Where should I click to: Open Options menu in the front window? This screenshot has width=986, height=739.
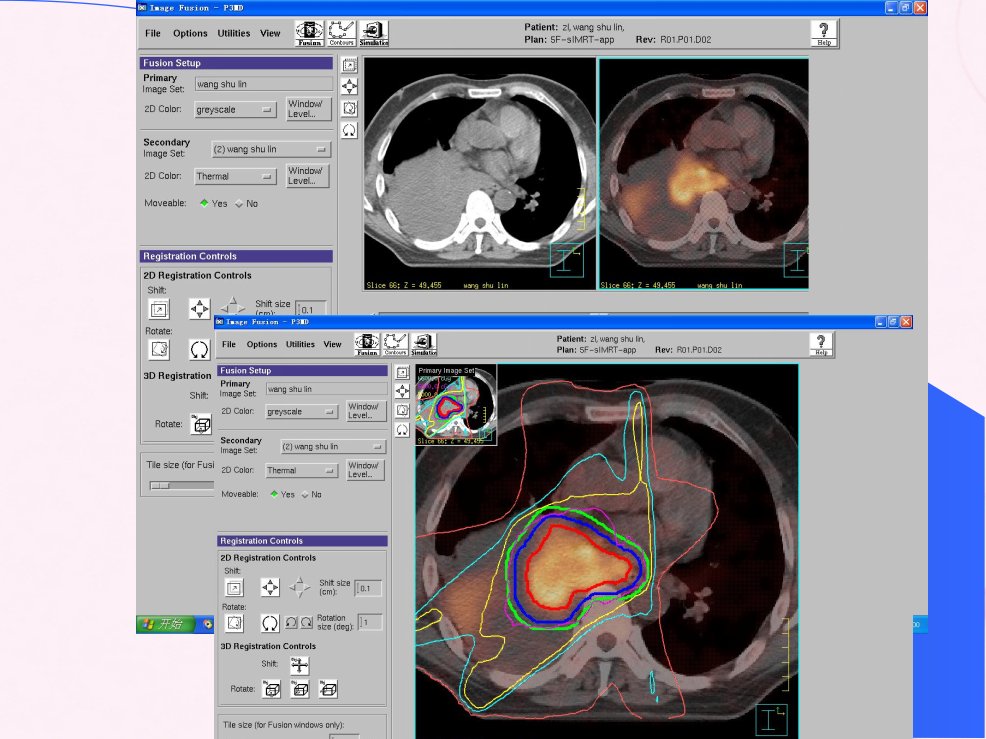click(x=262, y=344)
